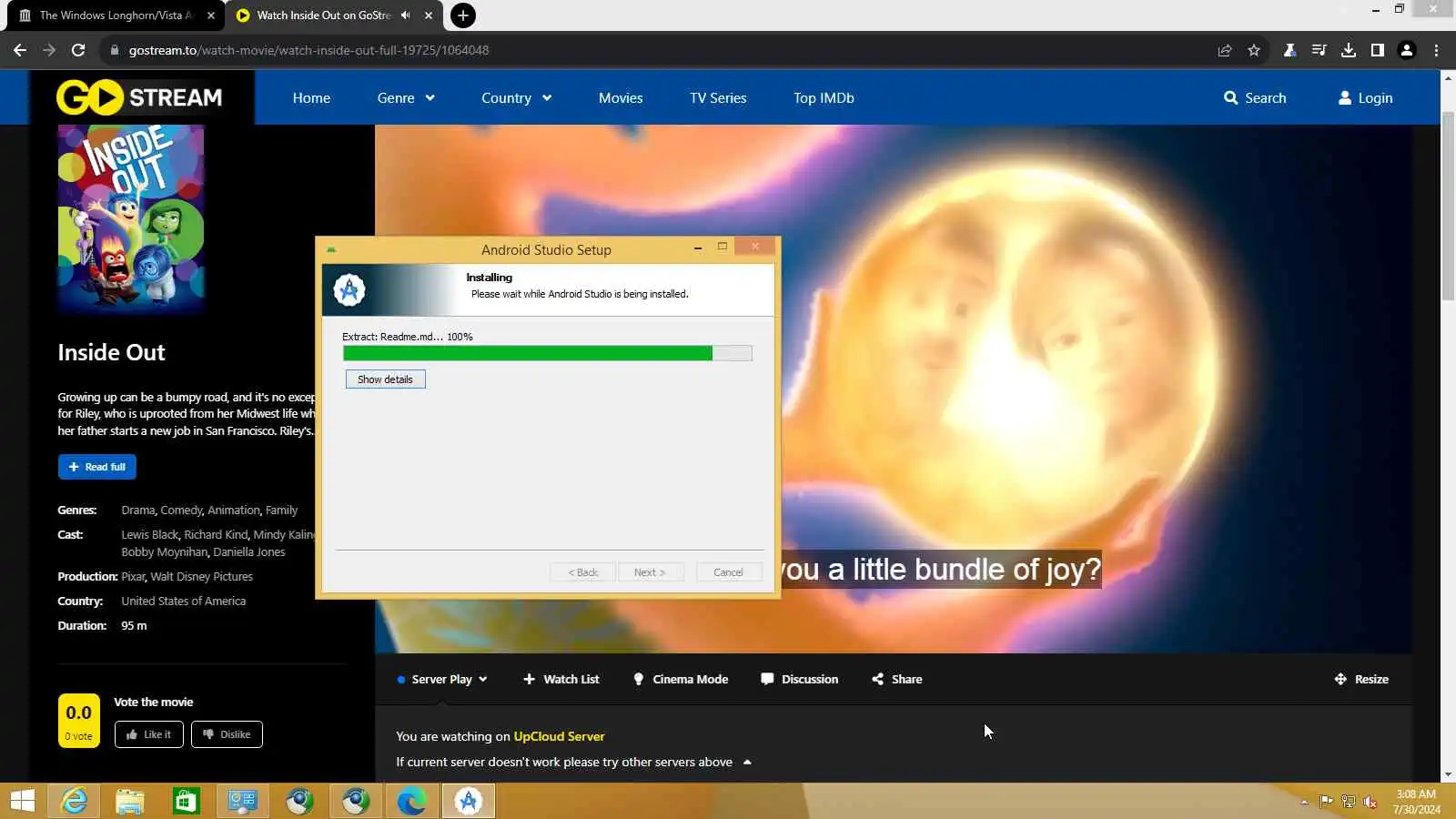The width and height of the screenshot is (1456, 819).
Task: Mute the Watch Inside Out tab audio
Action: coord(406,15)
